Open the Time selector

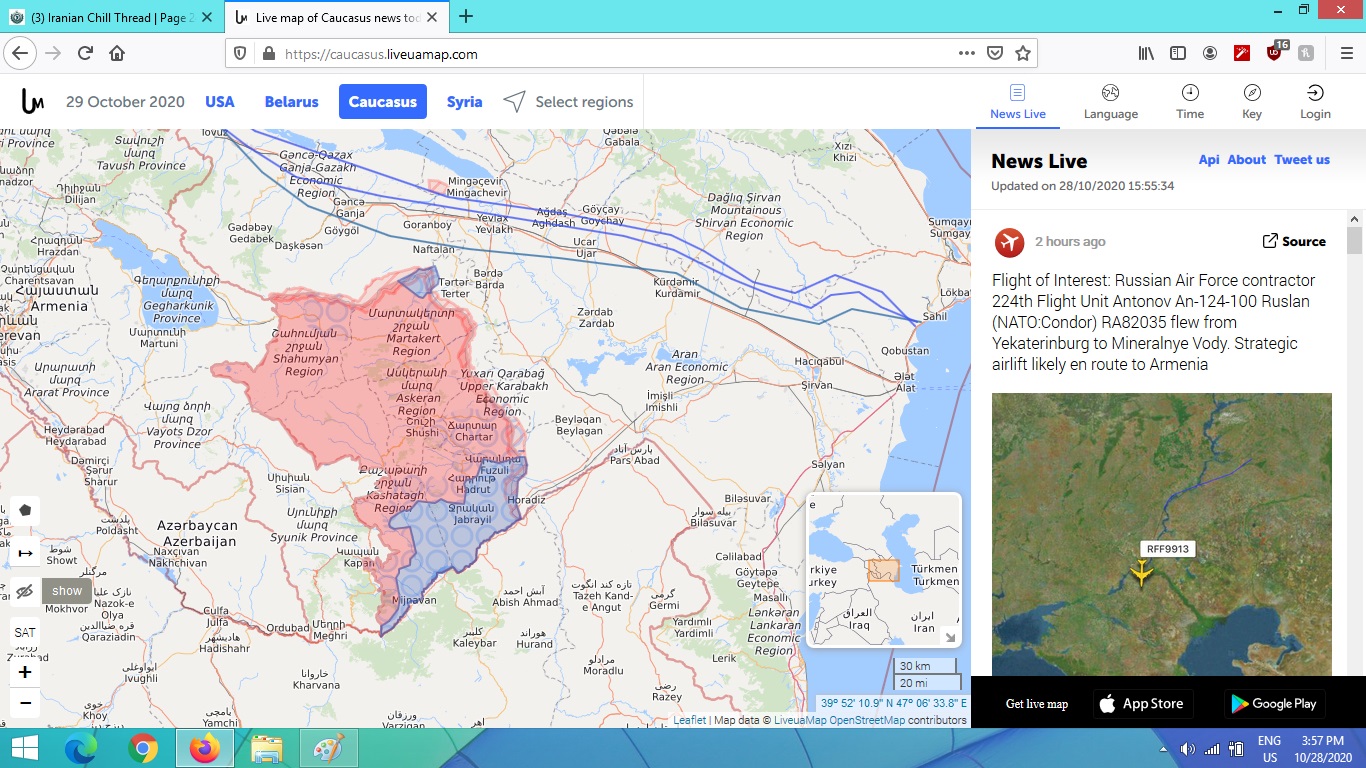[1190, 102]
